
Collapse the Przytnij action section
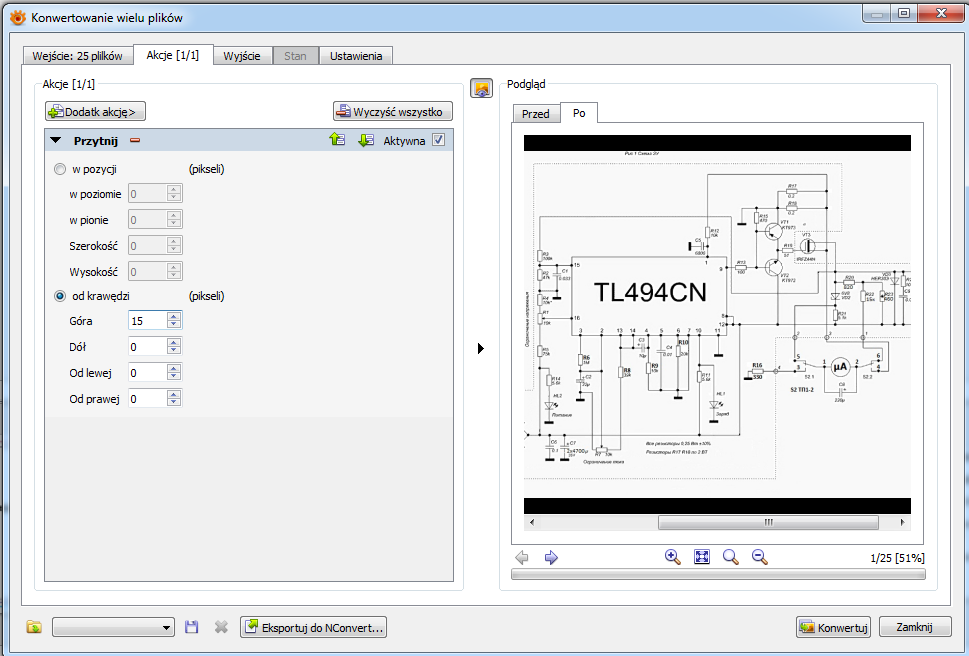pyautogui.click(x=56, y=140)
